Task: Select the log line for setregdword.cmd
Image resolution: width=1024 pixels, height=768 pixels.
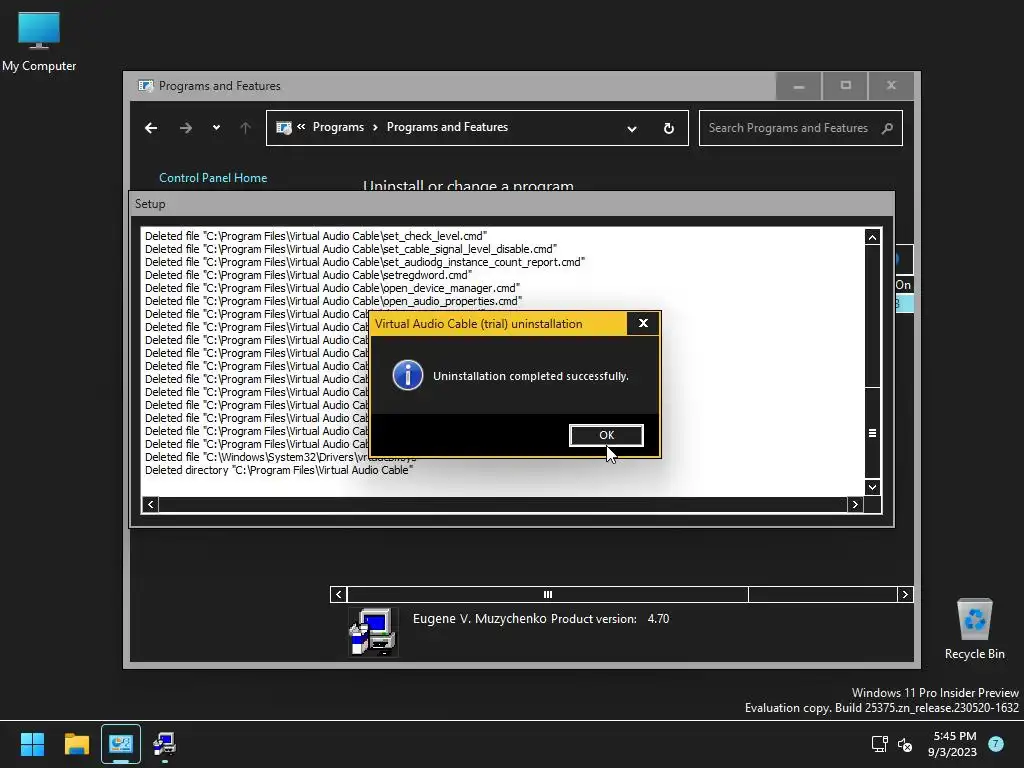Action: tap(308, 275)
